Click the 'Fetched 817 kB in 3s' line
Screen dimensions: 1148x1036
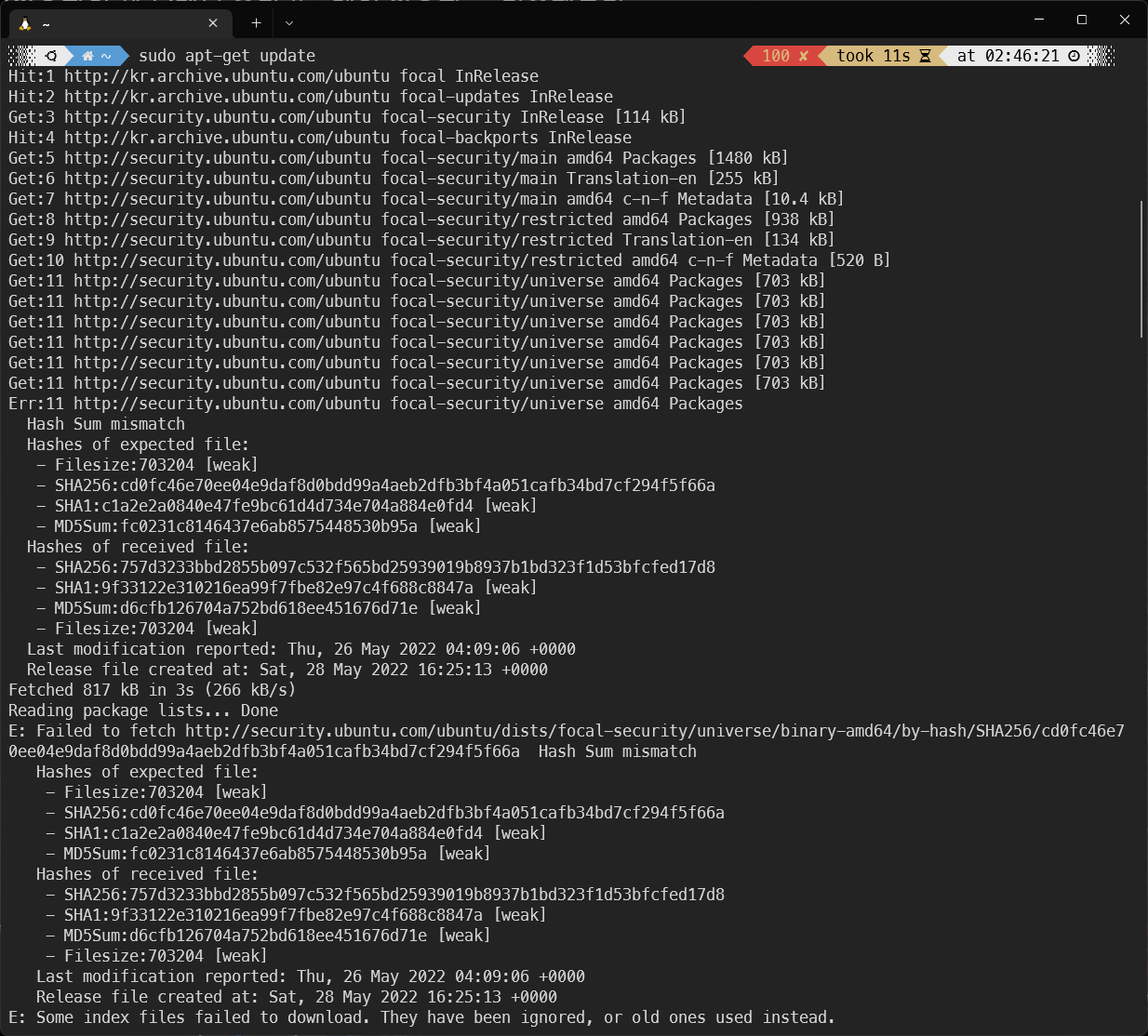click(153, 690)
